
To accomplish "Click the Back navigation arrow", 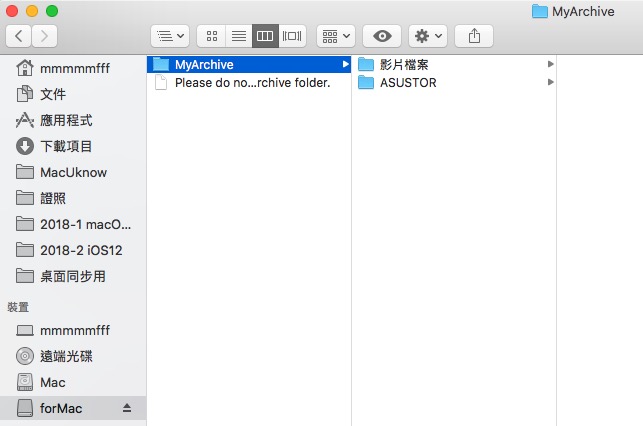I will pyautogui.click(x=20, y=36).
